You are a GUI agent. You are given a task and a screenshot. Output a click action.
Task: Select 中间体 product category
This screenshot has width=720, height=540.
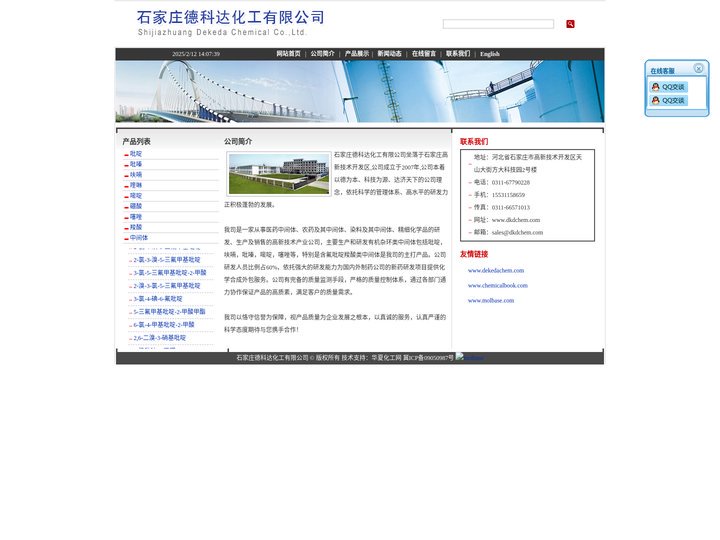point(139,238)
